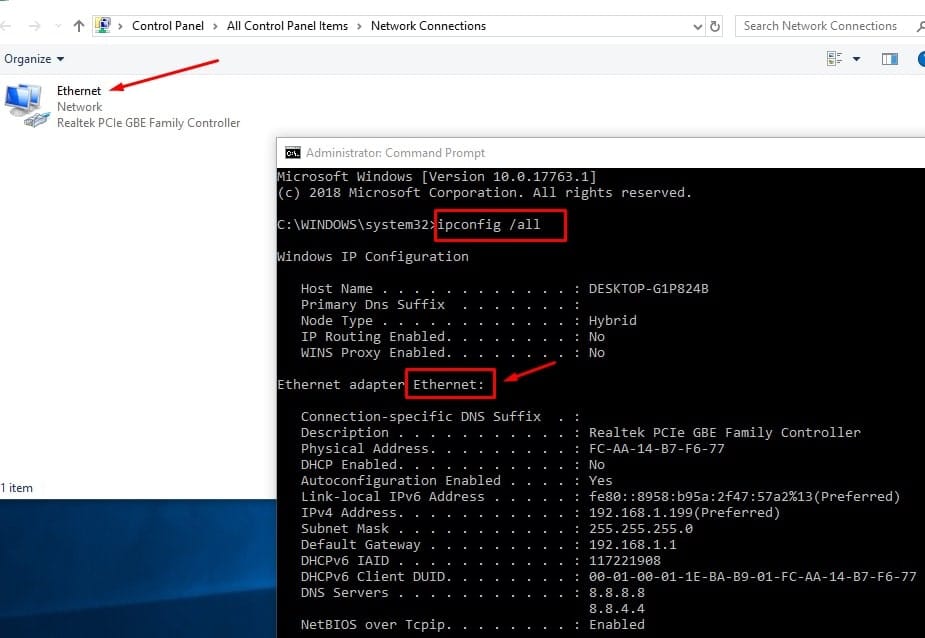The image size is (925, 638).
Task: Click the Network Connections breadcrumb segment
Action: (428, 26)
